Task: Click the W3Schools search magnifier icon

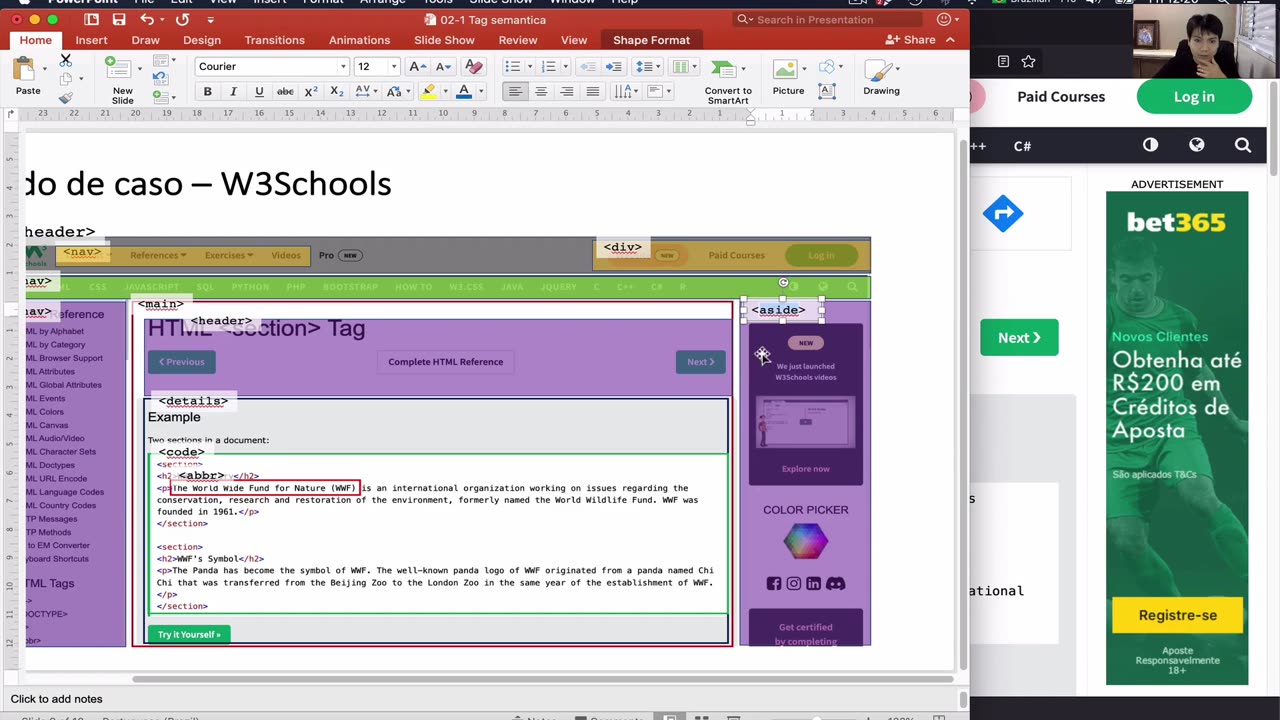Action: coord(1243,145)
